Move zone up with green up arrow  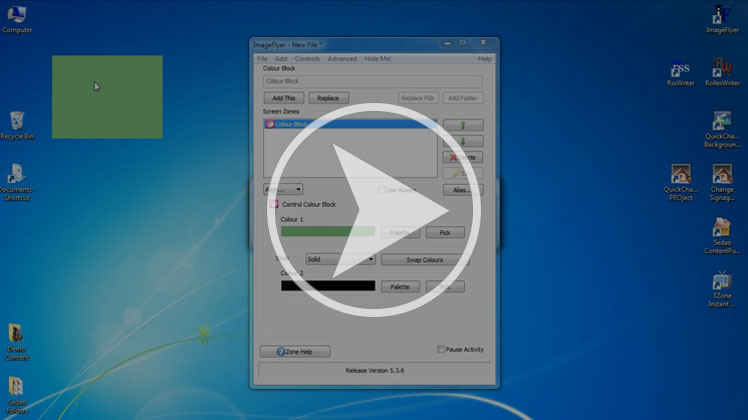click(463, 125)
